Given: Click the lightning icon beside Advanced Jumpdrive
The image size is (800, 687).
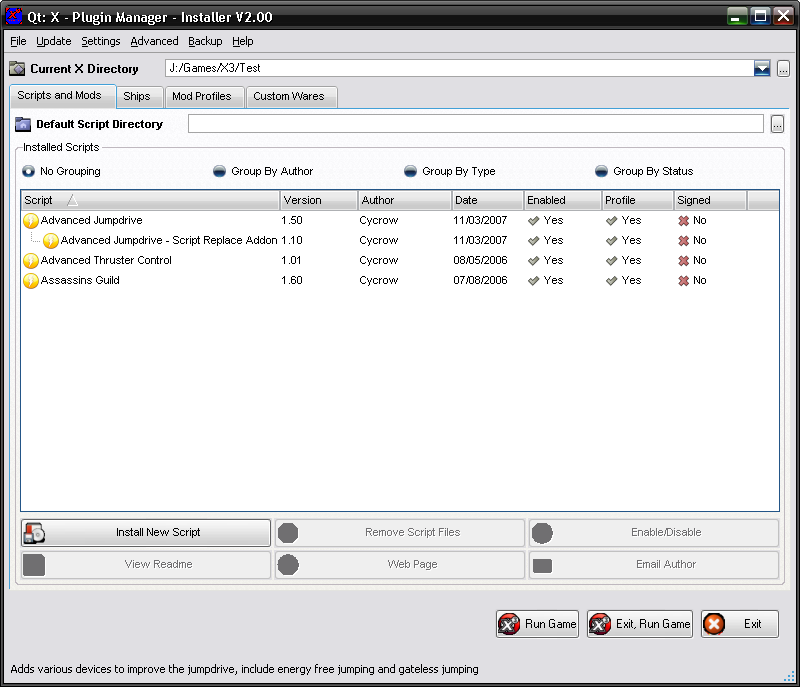Looking at the screenshot, I should click(31, 220).
